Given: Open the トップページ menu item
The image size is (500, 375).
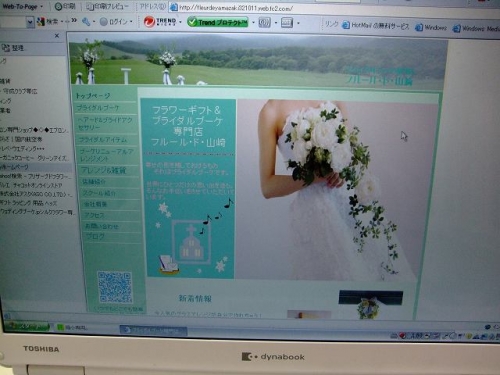Looking at the screenshot, I should coord(93,96).
